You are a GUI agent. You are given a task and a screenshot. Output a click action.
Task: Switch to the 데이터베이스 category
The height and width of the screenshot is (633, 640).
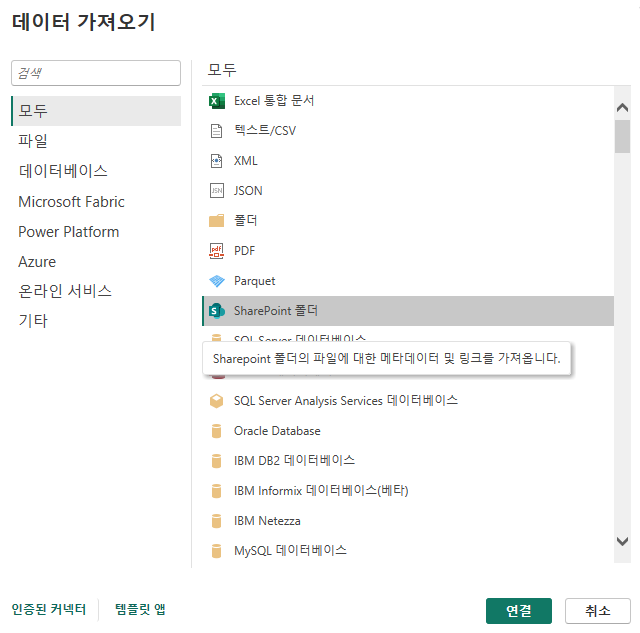(x=63, y=171)
